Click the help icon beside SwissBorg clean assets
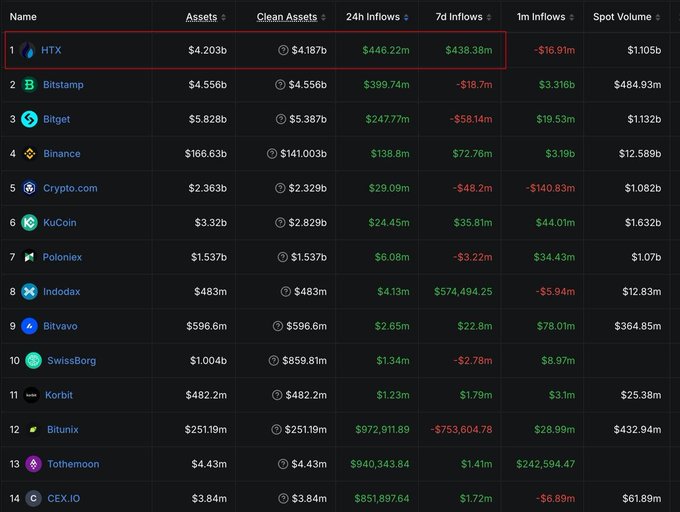680x512 pixels. point(274,361)
